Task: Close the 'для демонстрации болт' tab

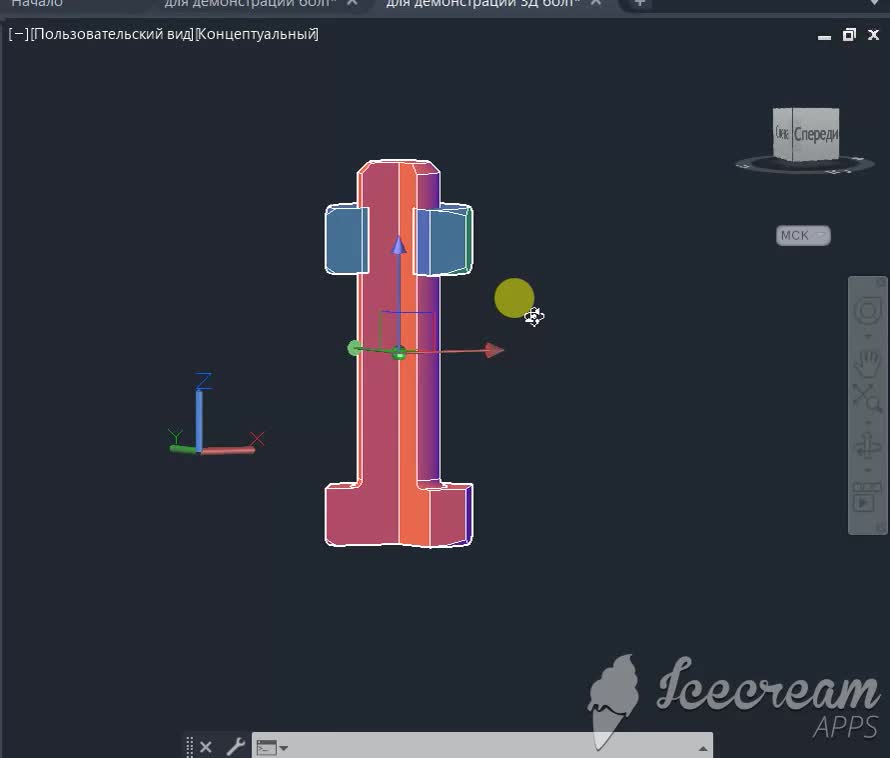Action: [352, 3]
